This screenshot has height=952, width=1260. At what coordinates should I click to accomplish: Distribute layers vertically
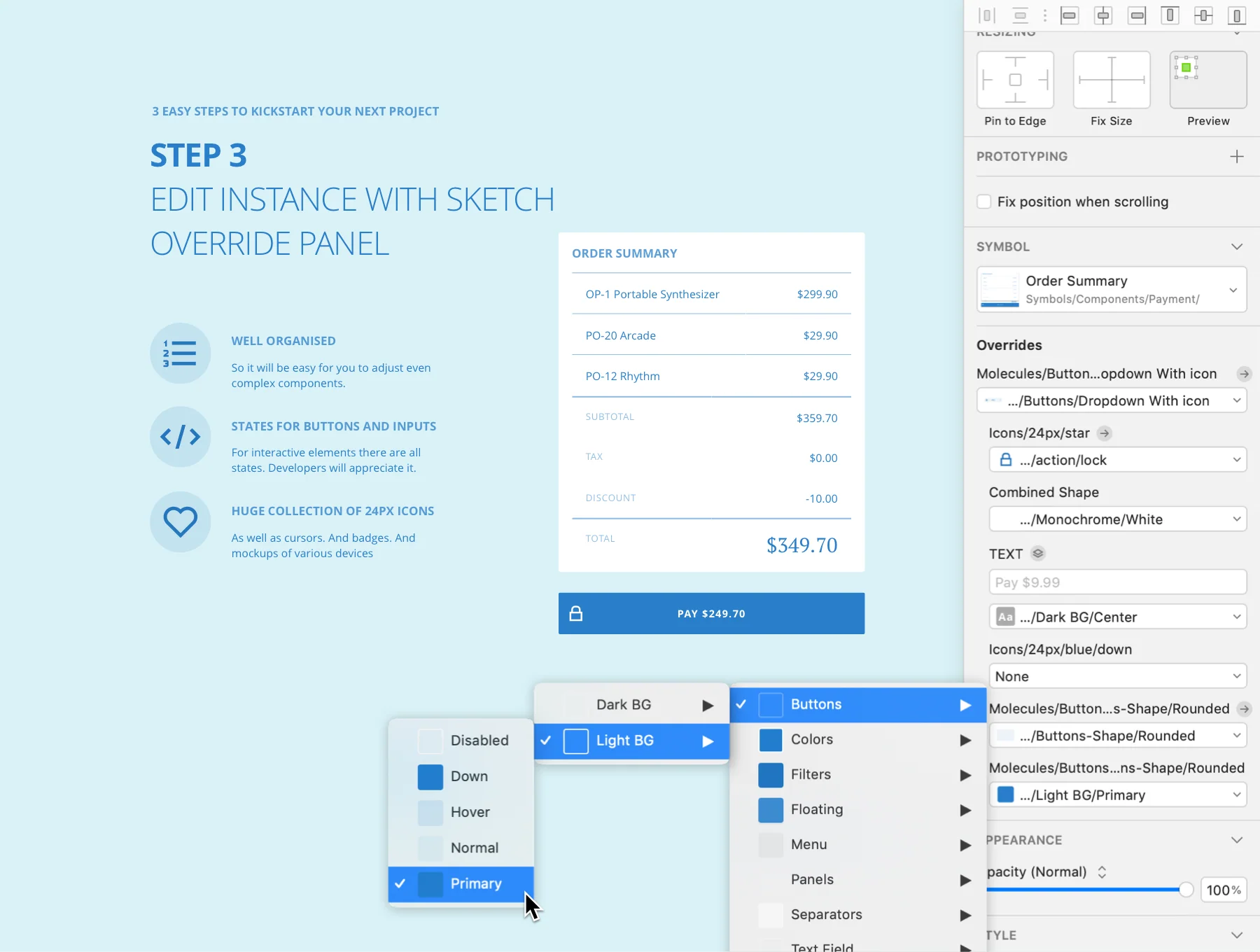coord(1021,15)
